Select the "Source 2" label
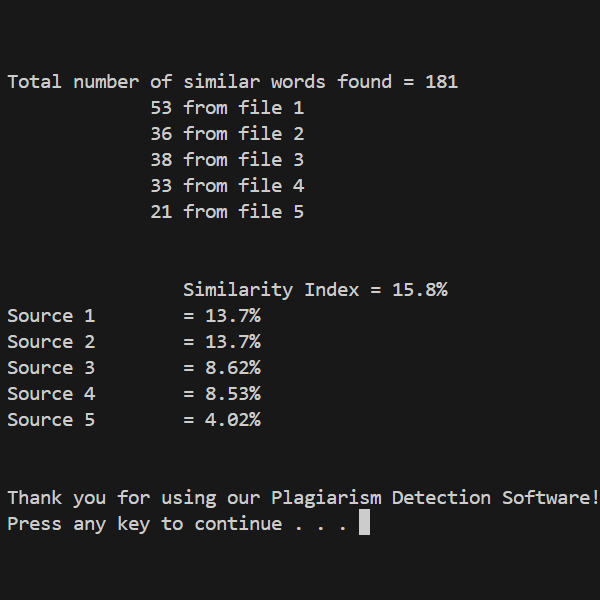The width and height of the screenshot is (600, 600). (51, 342)
